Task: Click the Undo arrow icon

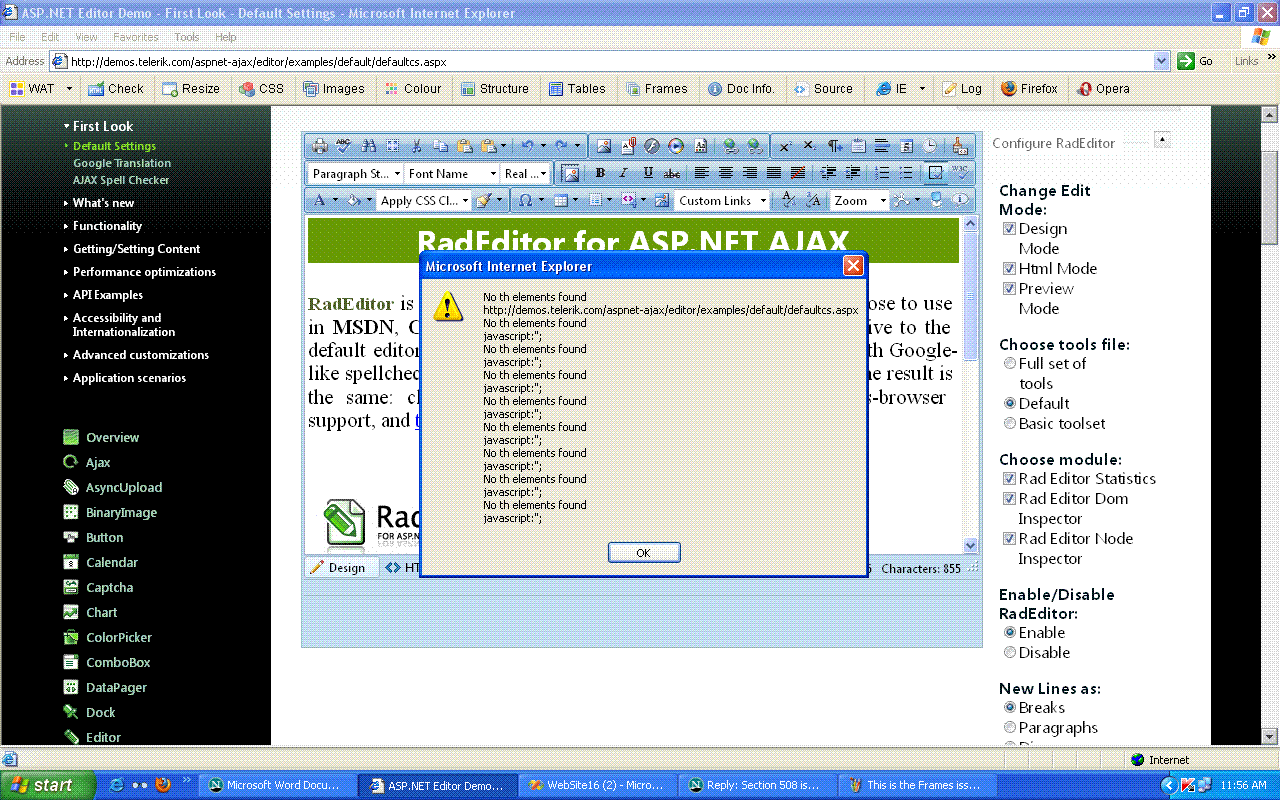Action: pyautogui.click(x=527, y=146)
